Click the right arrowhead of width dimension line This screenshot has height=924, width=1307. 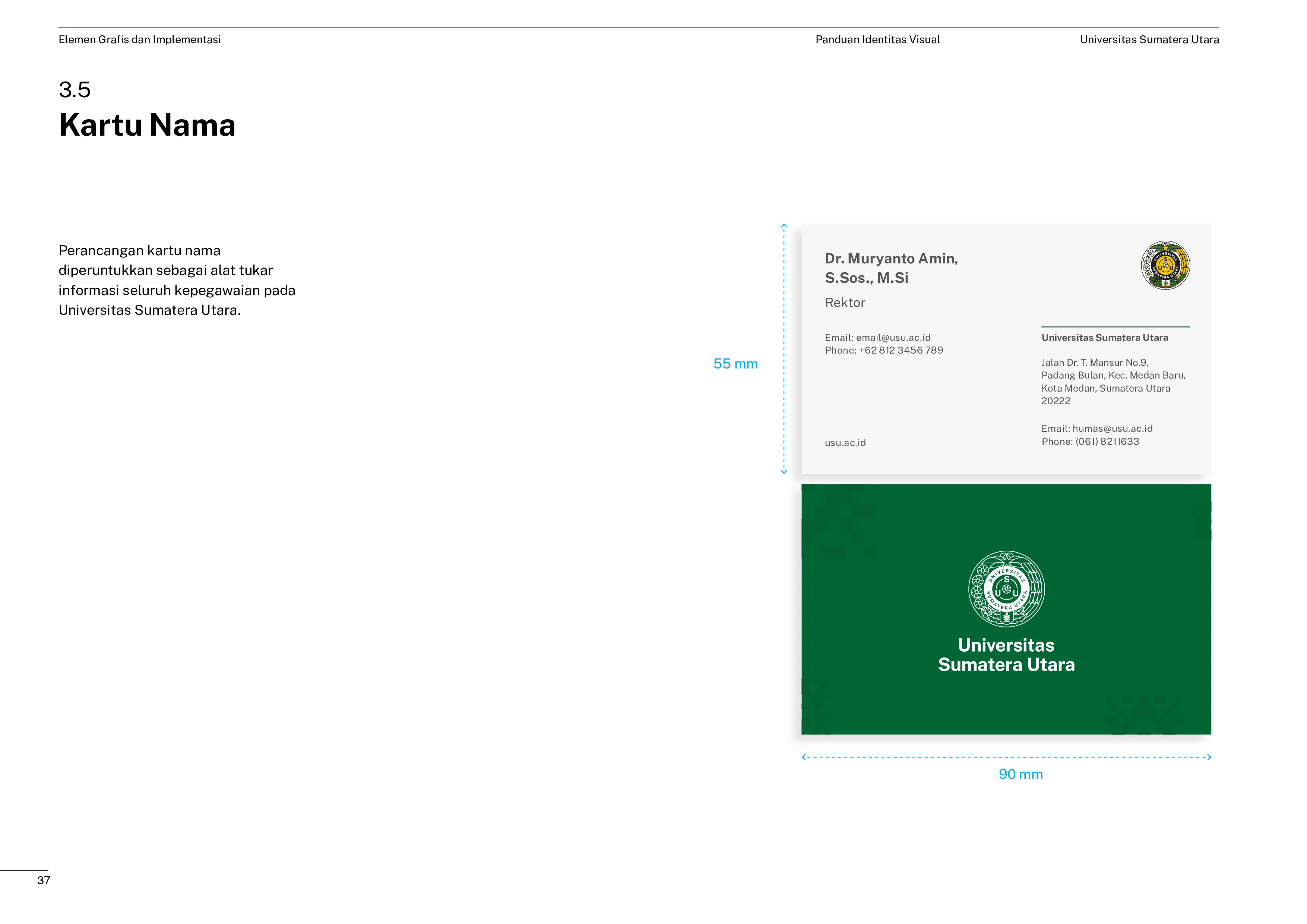pos(1209,757)
